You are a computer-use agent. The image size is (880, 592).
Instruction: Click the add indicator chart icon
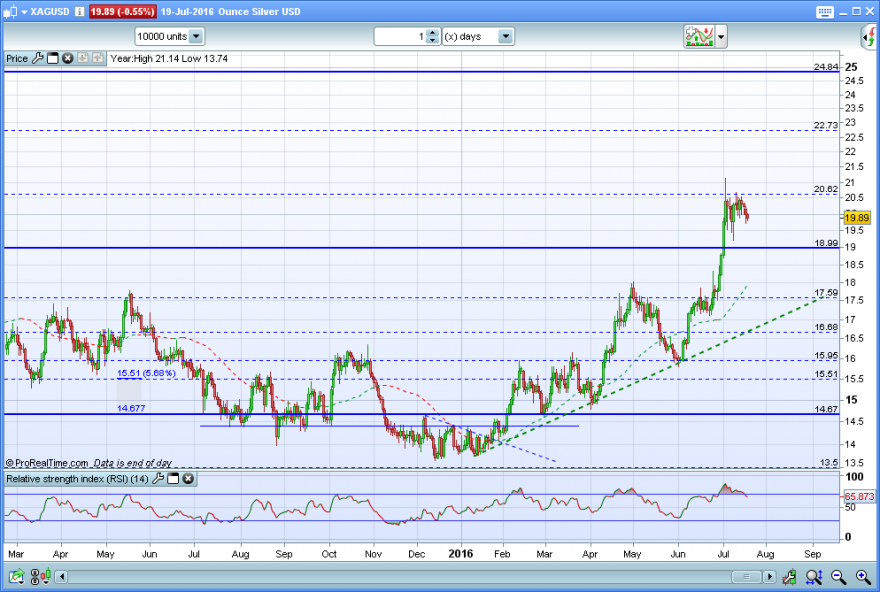(699, 36)
